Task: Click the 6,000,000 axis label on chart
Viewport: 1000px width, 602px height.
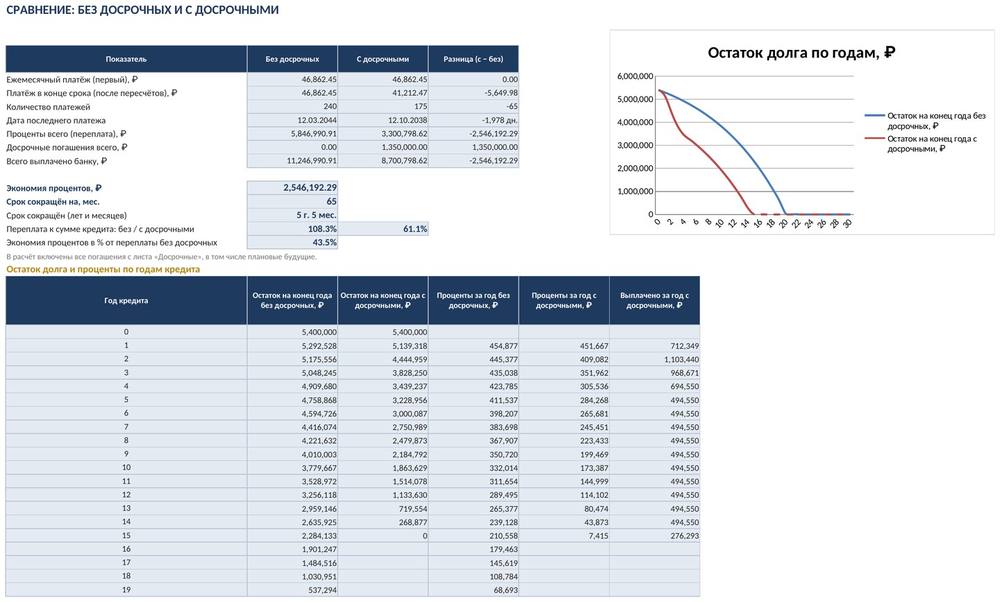Action: 635,77
